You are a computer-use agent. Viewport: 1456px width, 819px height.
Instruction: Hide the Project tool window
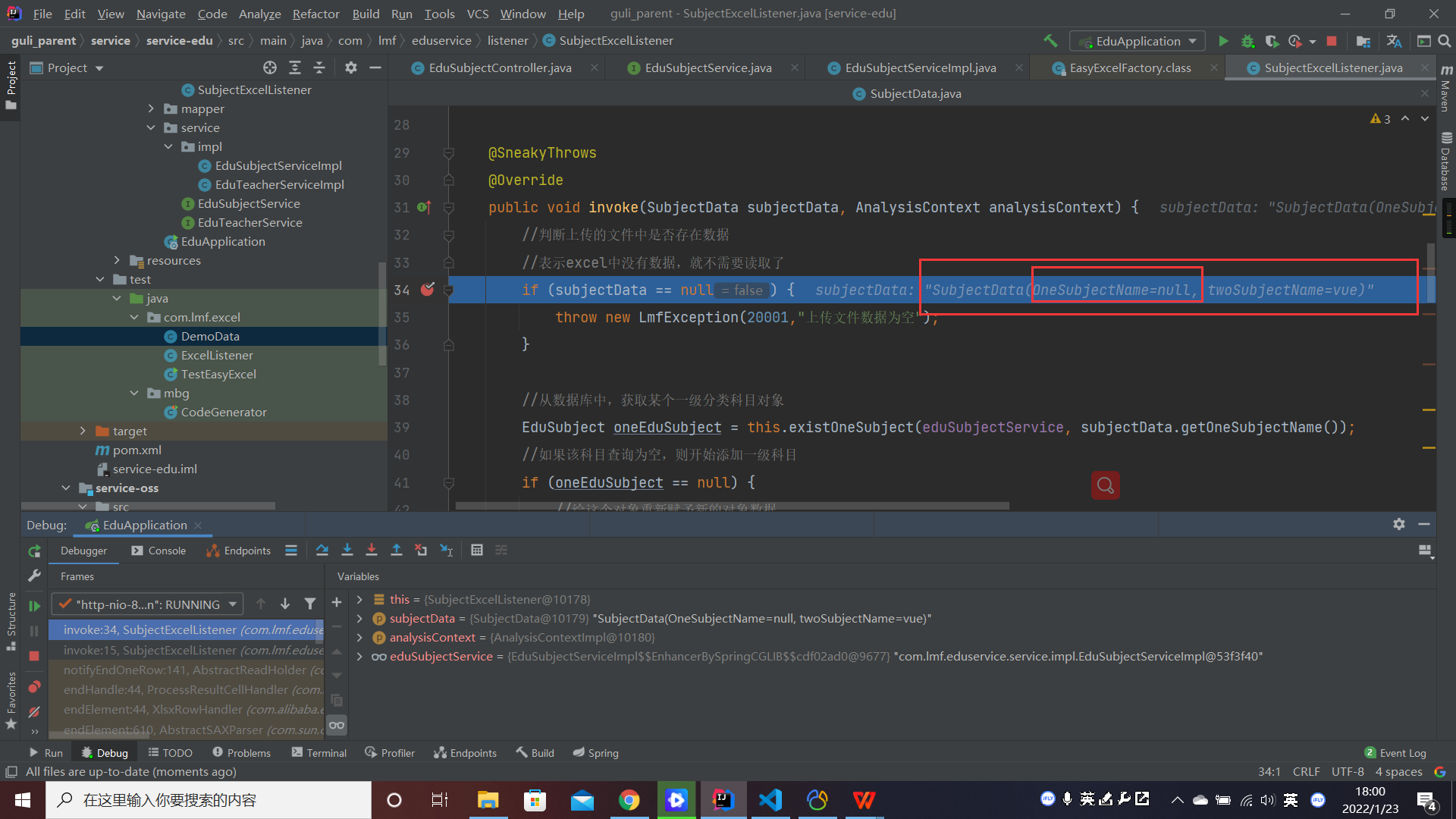pos(375,67)
